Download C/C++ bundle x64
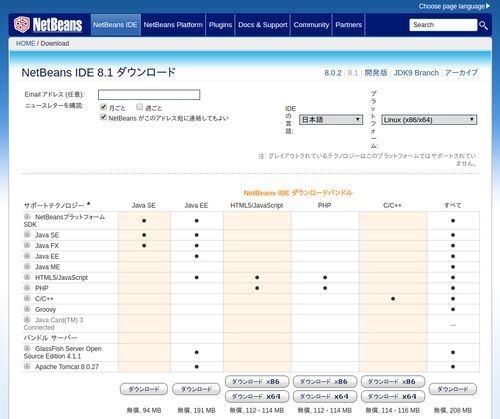 [393, 396]
